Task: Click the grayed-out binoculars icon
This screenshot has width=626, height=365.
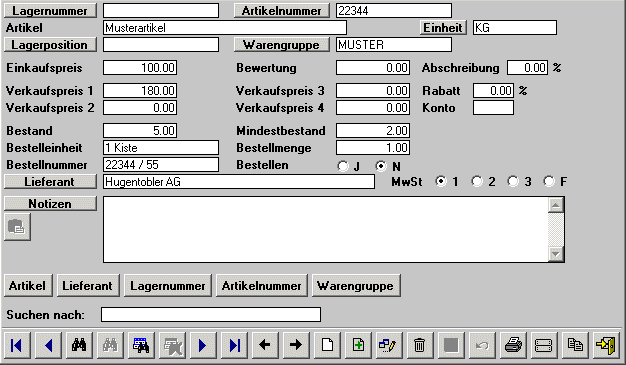Action: point(110,345)
